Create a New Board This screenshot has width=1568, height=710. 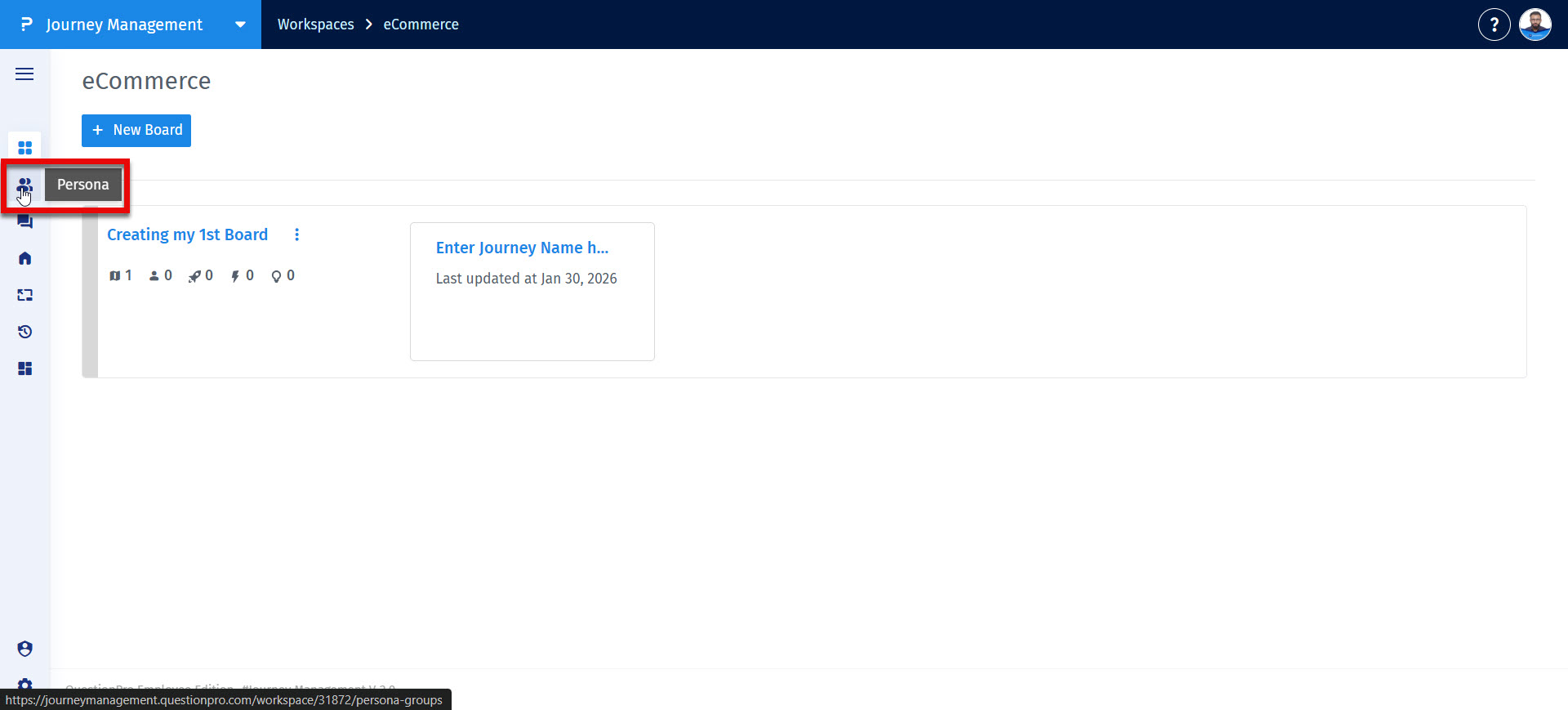click(x=136, y=131)
